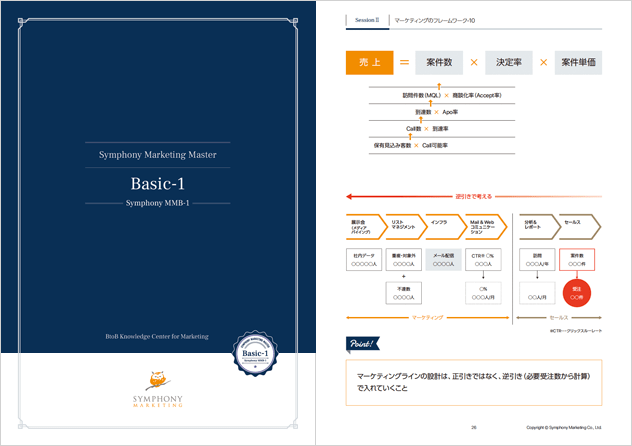Click the red 逆引きで考える label
This screenshot has height=446, width=632.
click(x=474, y=197)
